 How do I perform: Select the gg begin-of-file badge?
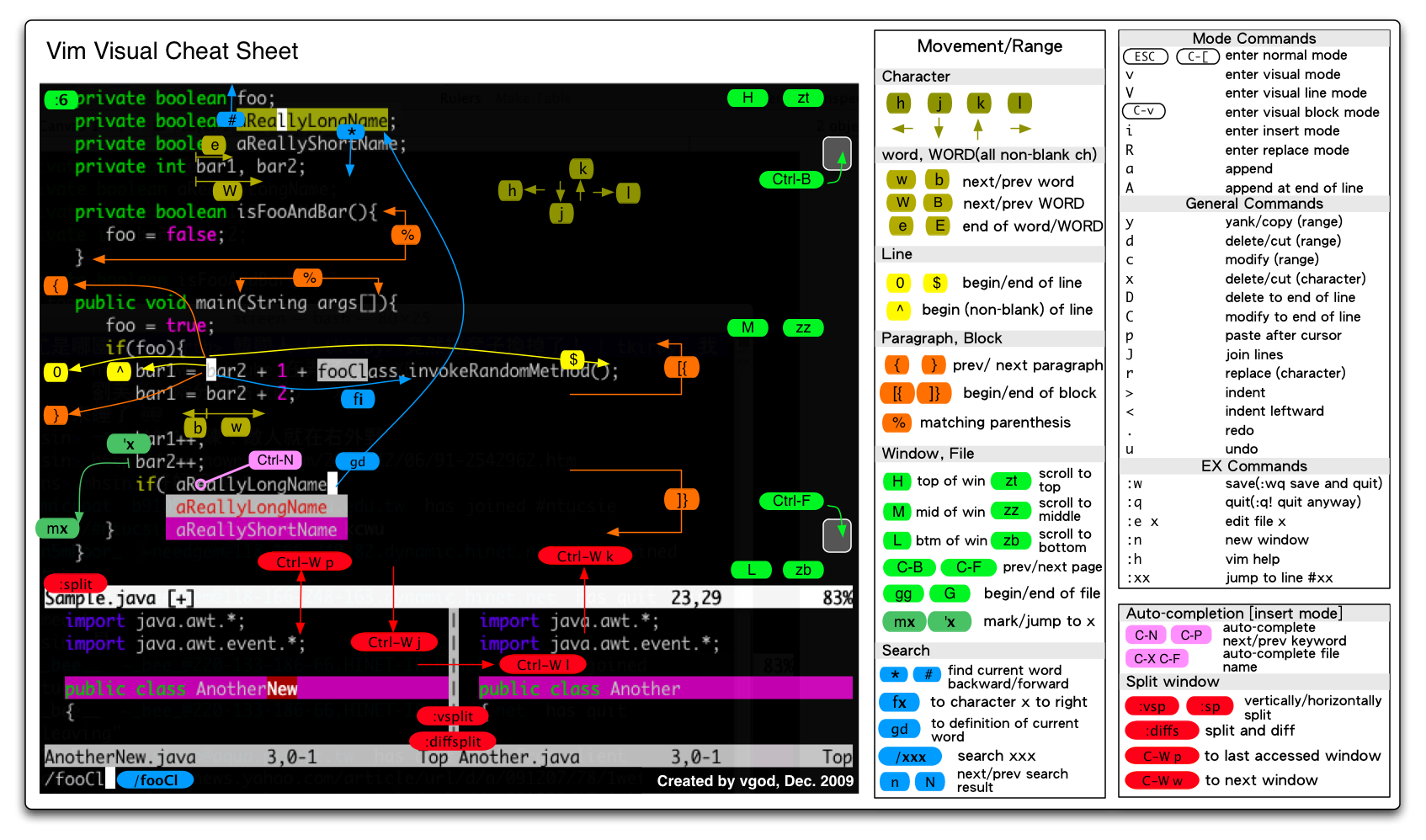902,593
